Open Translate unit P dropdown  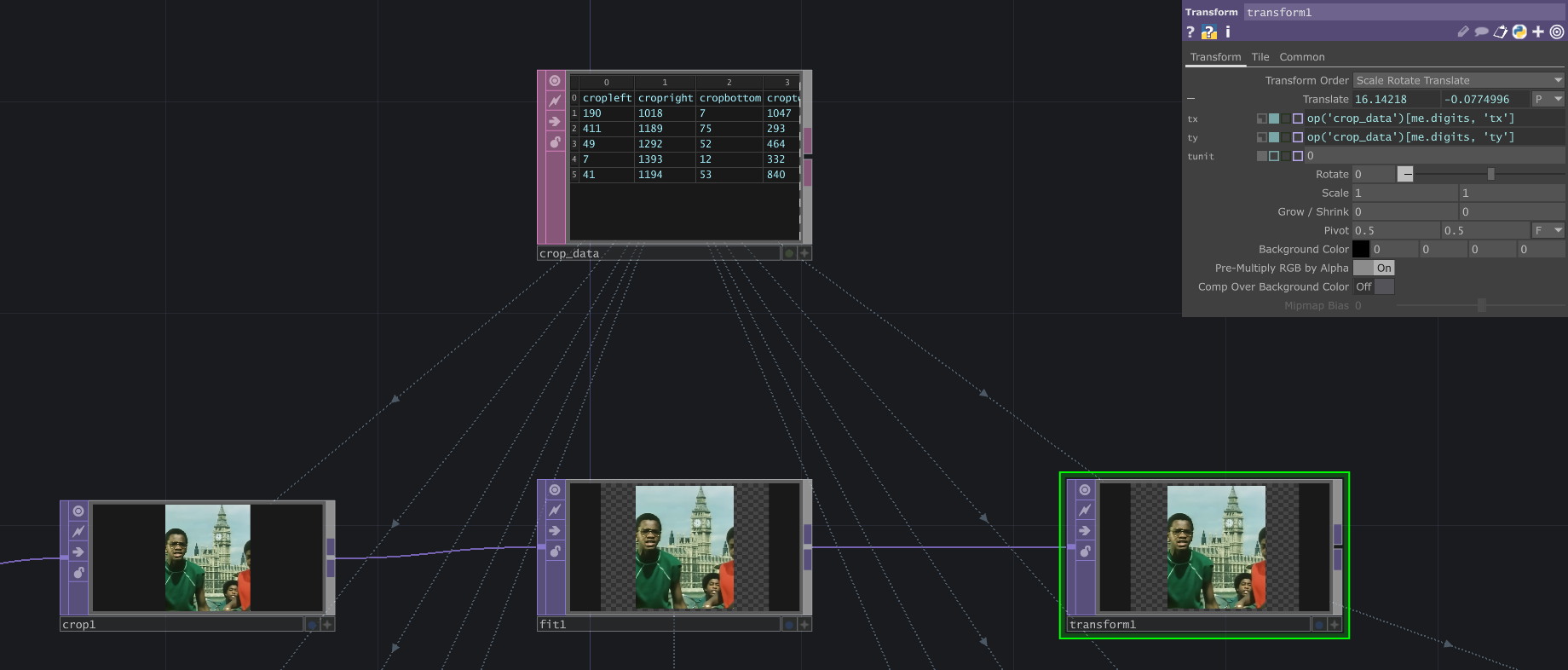coord(1548,100)
